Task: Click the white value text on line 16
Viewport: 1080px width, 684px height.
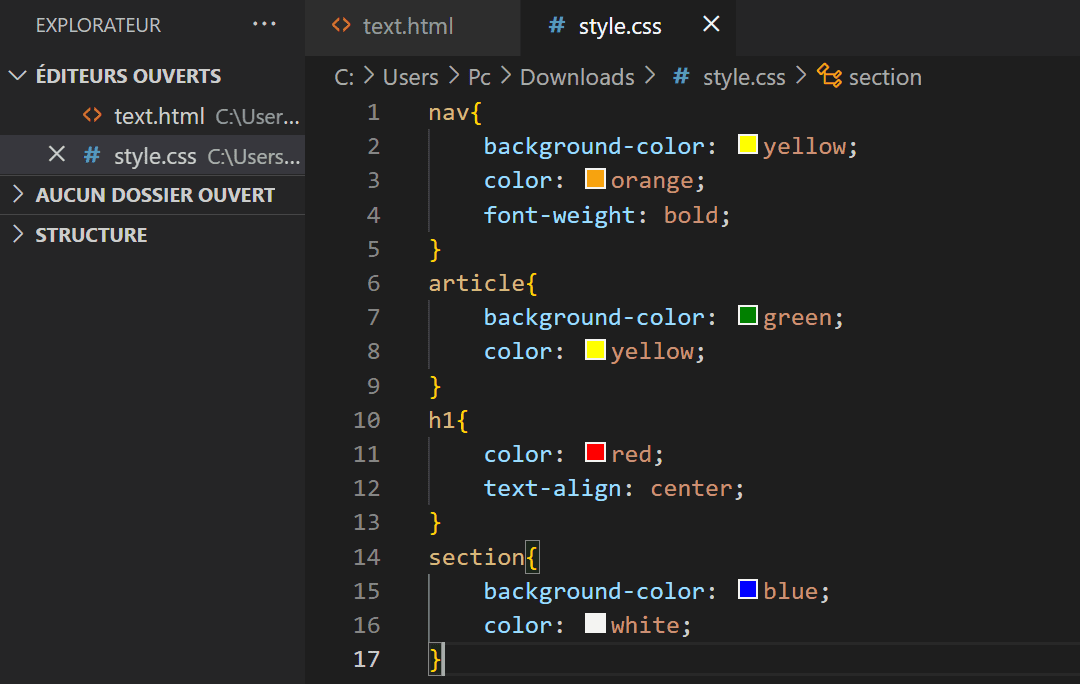Action: tap(645, 625)
